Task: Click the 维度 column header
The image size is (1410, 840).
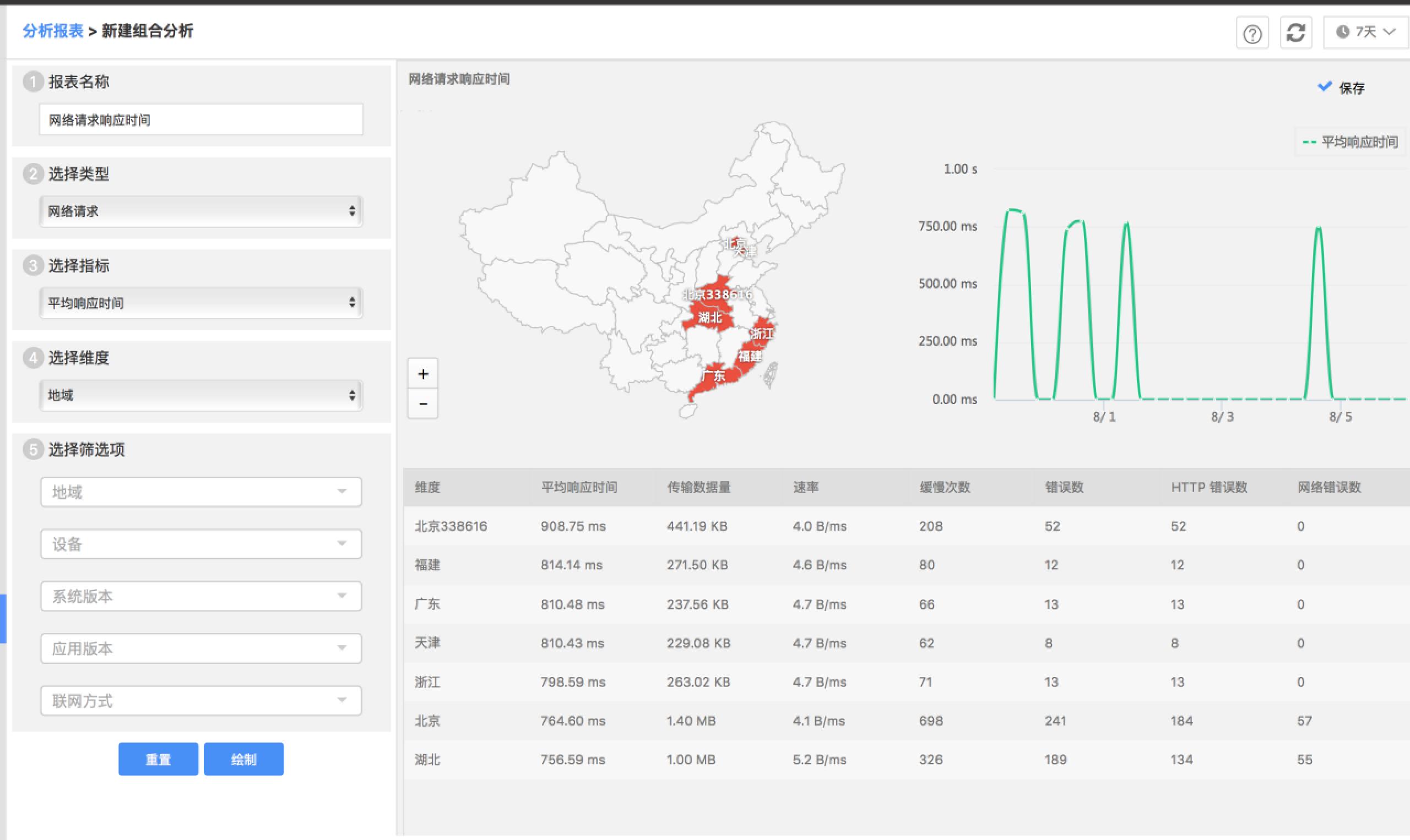Action: [427, 487]
